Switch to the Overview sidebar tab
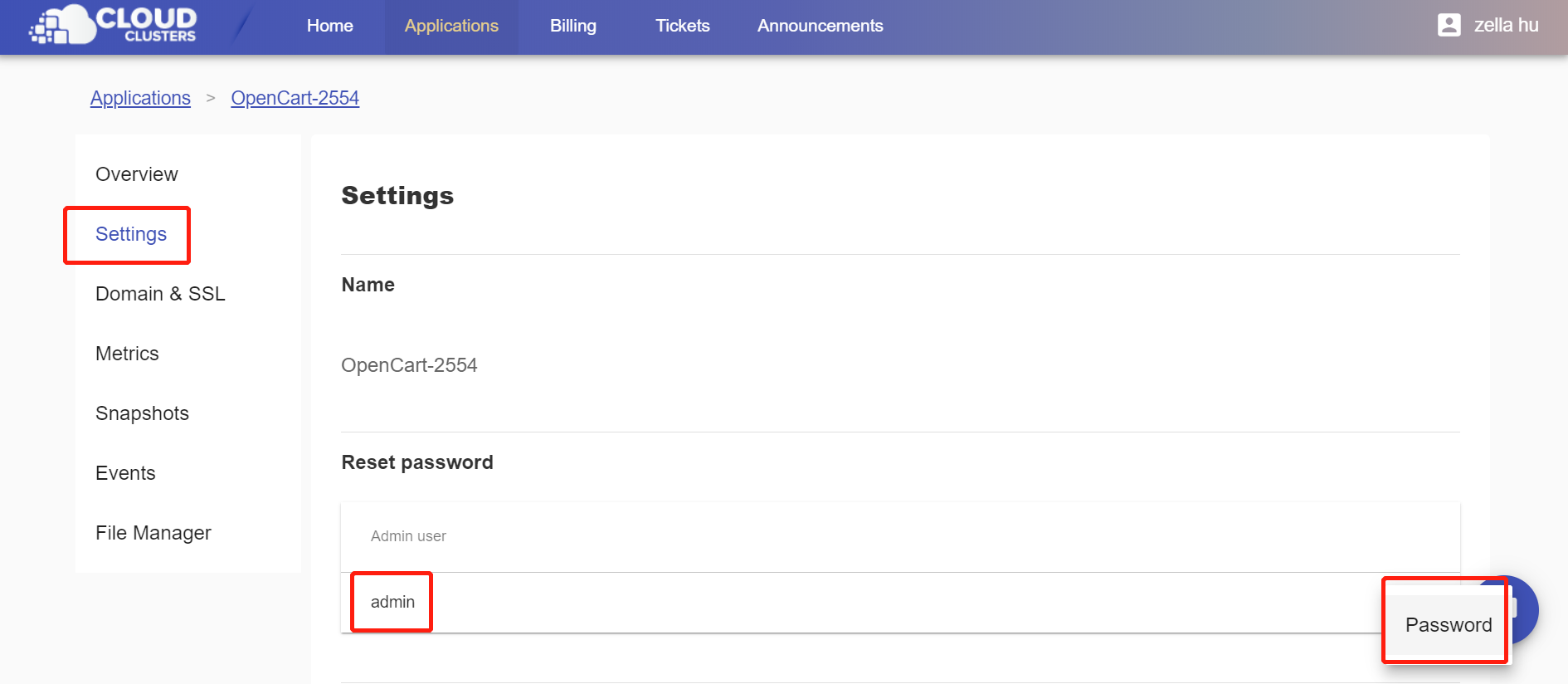The image size is (1568, 684). 137,174
